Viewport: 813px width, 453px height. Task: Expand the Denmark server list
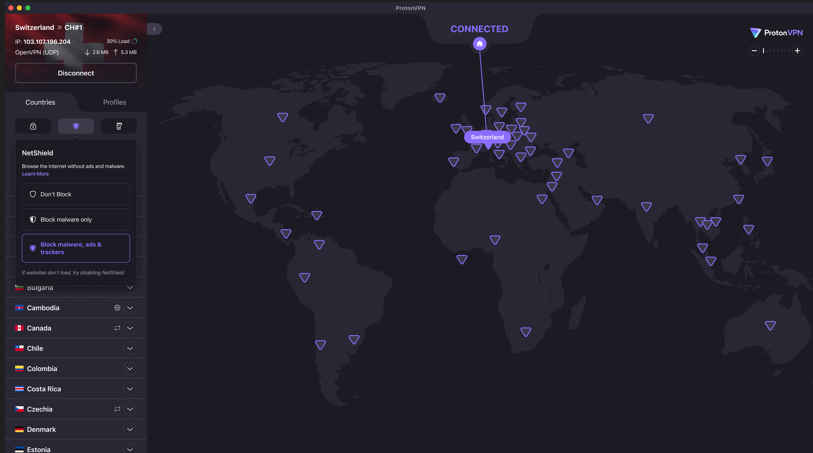click(130, 430)
